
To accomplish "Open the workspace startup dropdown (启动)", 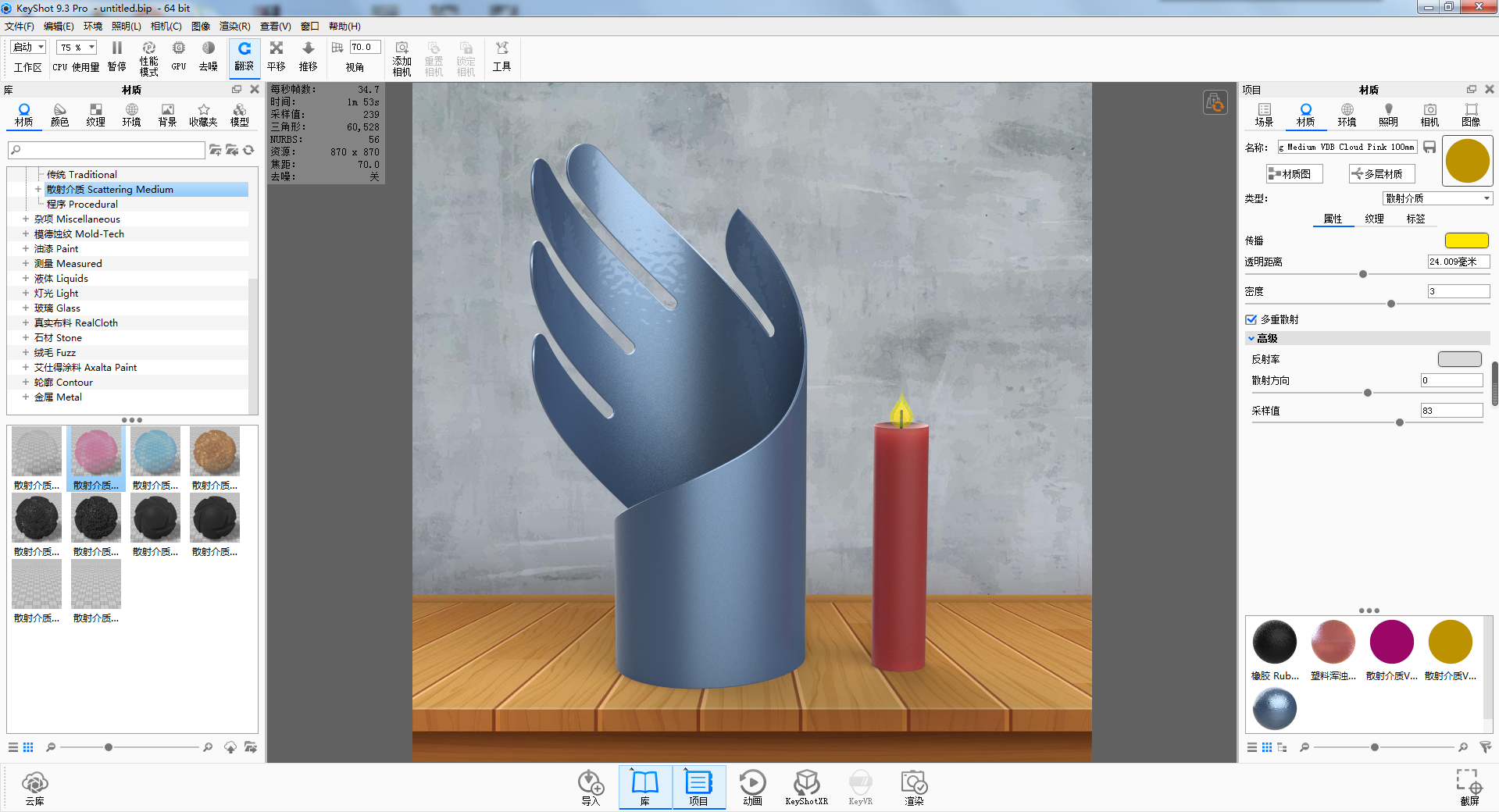I will 28,48.
